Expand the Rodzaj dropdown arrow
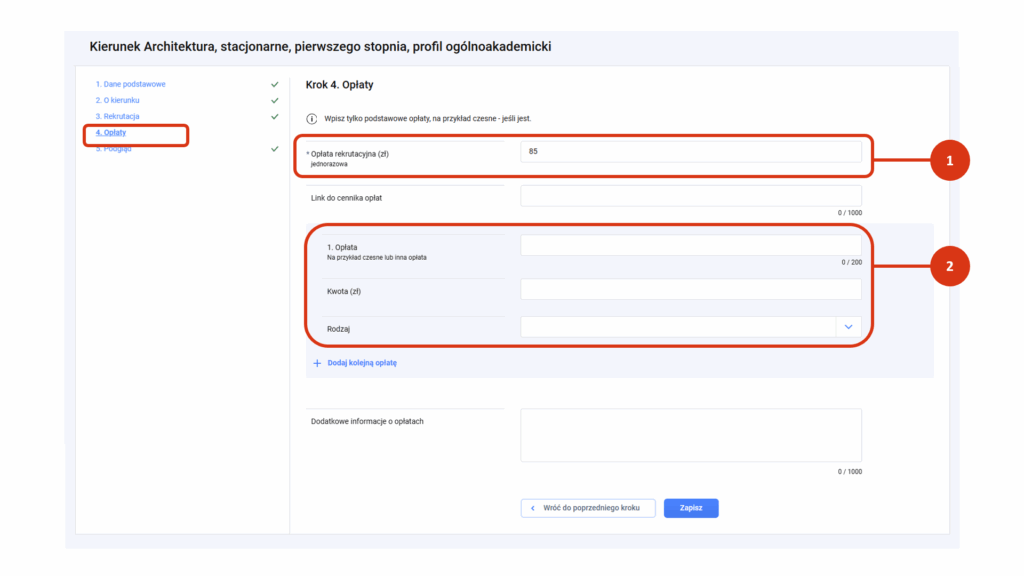1024x576 pixels. coord(848,327)
